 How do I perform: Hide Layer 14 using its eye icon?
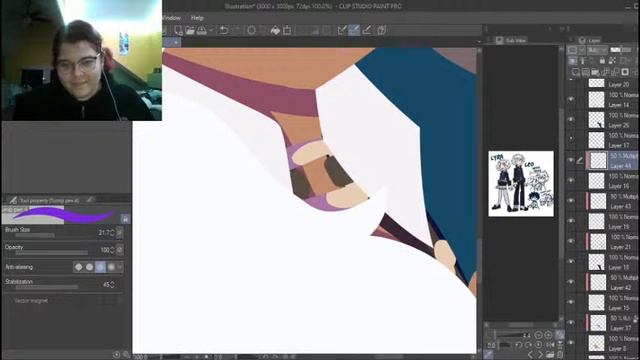click(x=571, y=99)
